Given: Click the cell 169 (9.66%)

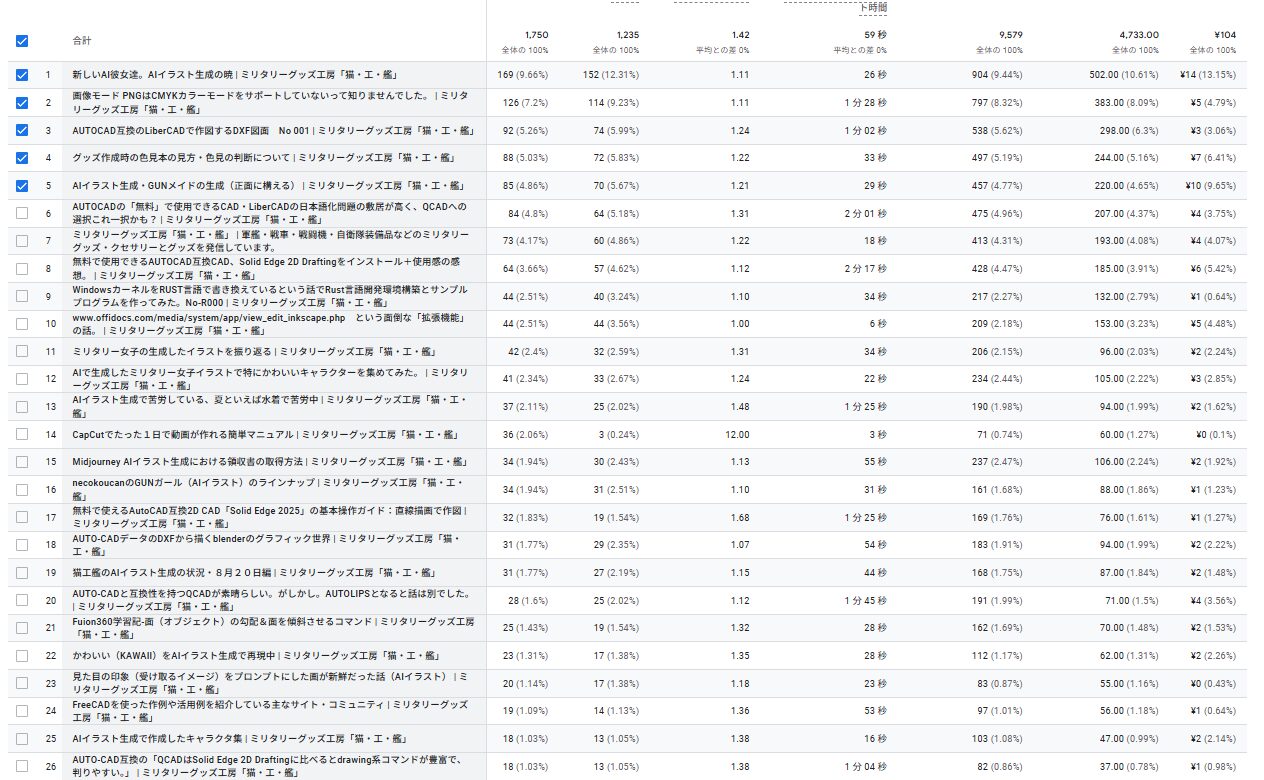Looking at the screenshot, I should [522, 75].
